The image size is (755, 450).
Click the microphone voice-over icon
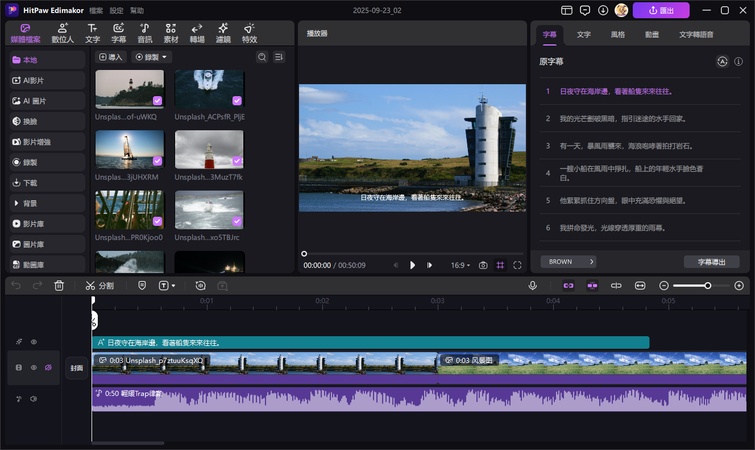point(533,285)
